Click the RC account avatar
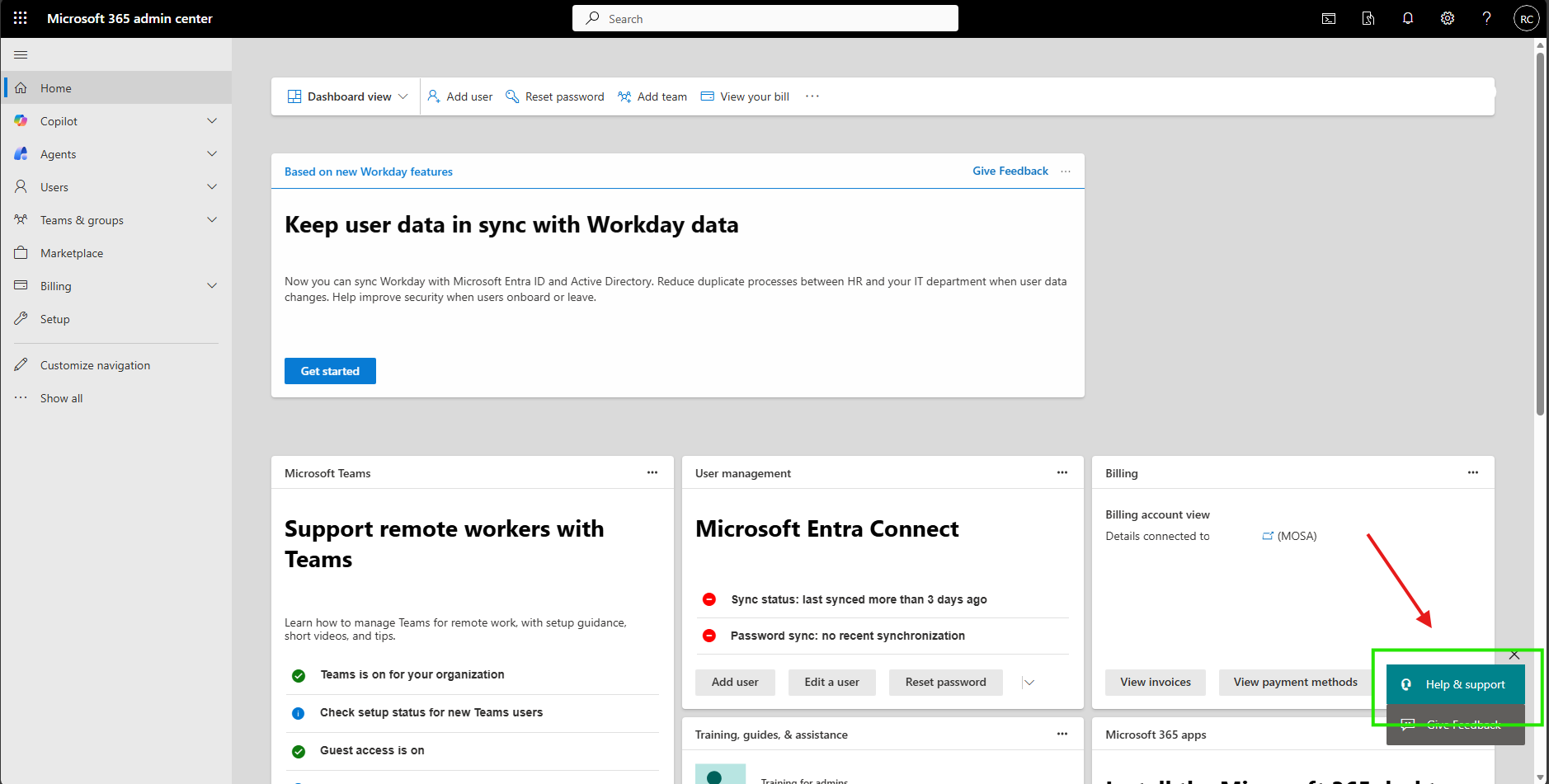The width and height of the screenshot is (1549, 784). tap(1527, 18)
